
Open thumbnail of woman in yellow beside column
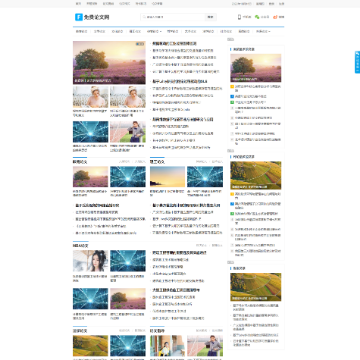(167, 346)
